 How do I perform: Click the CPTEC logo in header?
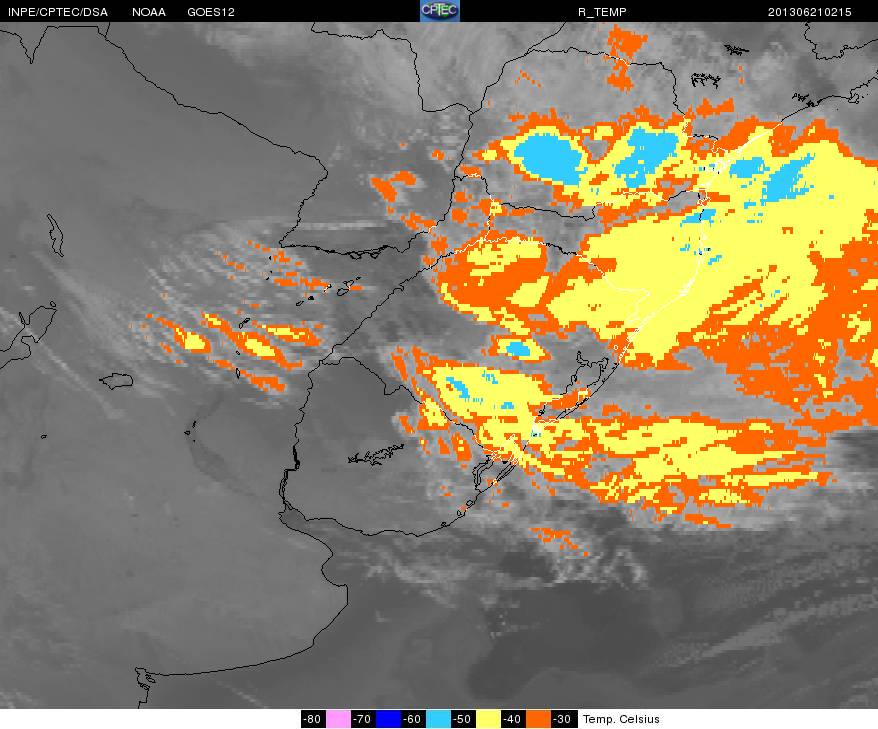click(440, 11)
